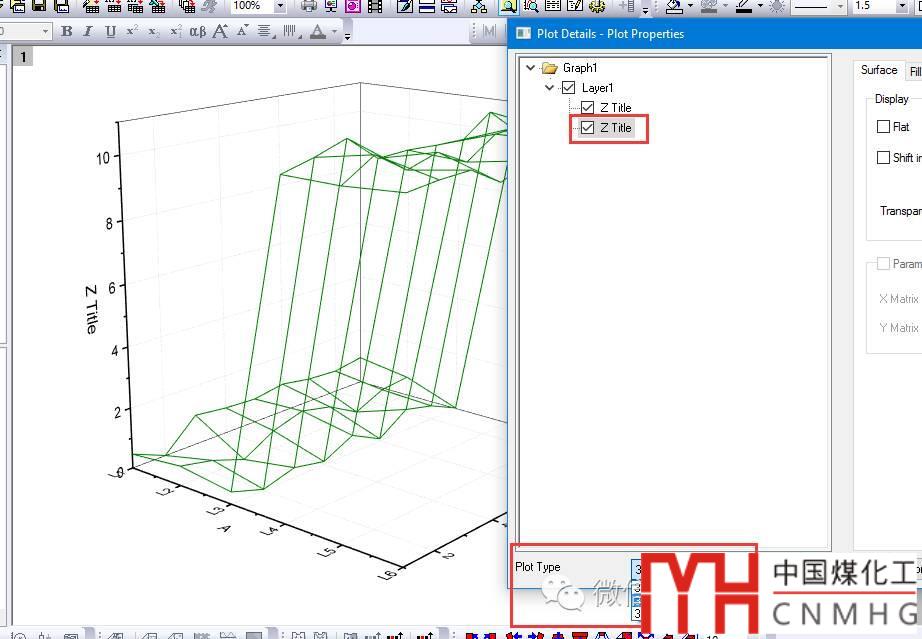Collapse the Graph1 tree node
Viewport: 922px width, 639px height.
click(530, 68)
